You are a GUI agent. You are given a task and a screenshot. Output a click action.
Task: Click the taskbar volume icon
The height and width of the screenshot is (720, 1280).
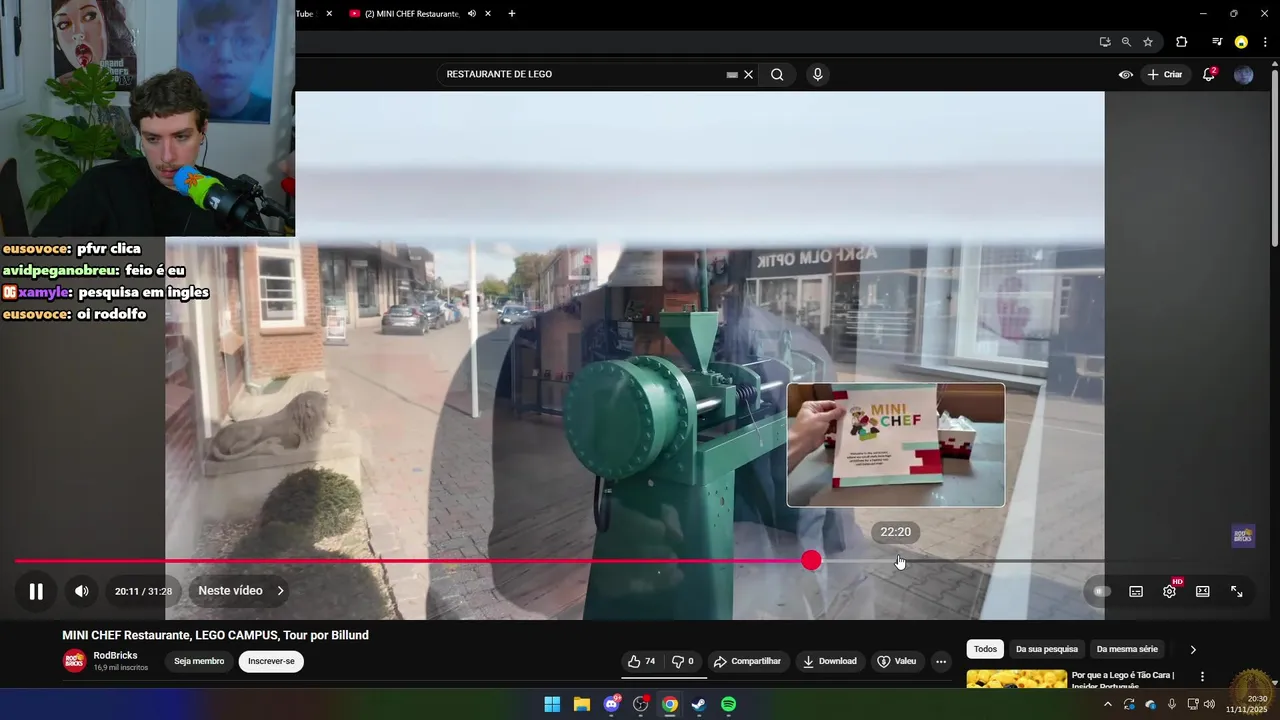coord(1209,704)
